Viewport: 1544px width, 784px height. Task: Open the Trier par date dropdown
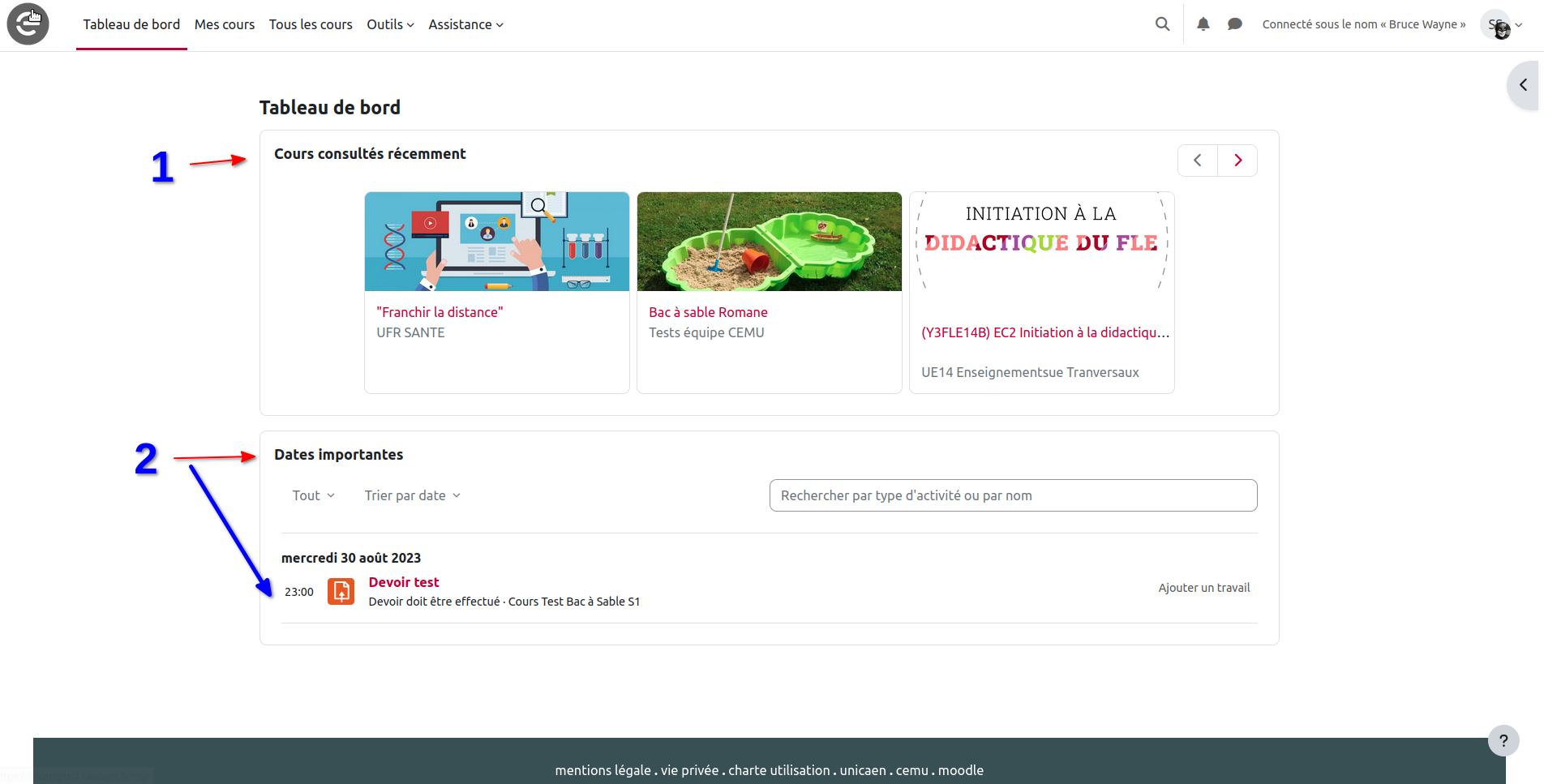click(412, 495)
